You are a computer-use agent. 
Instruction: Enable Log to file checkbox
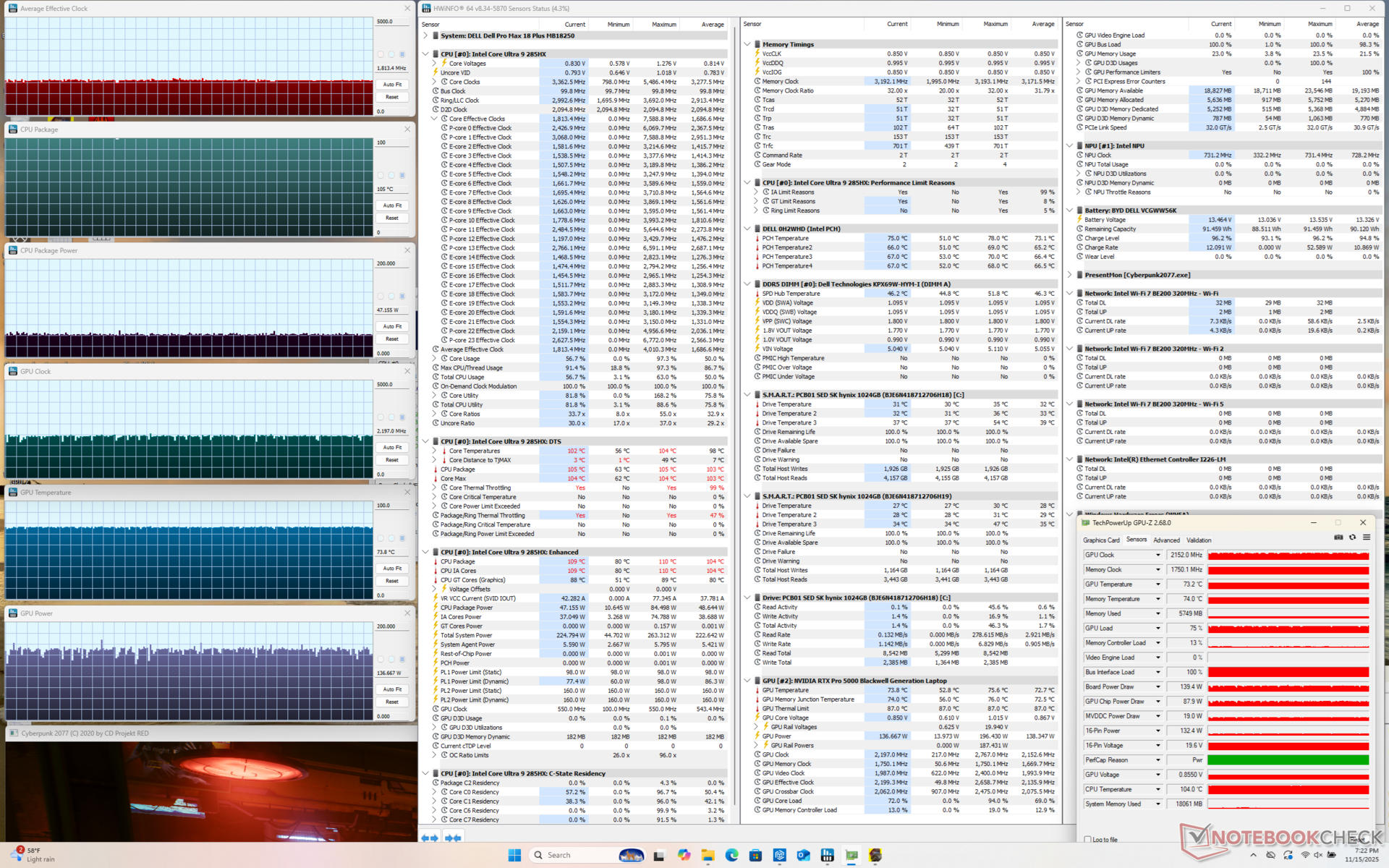1087,840
